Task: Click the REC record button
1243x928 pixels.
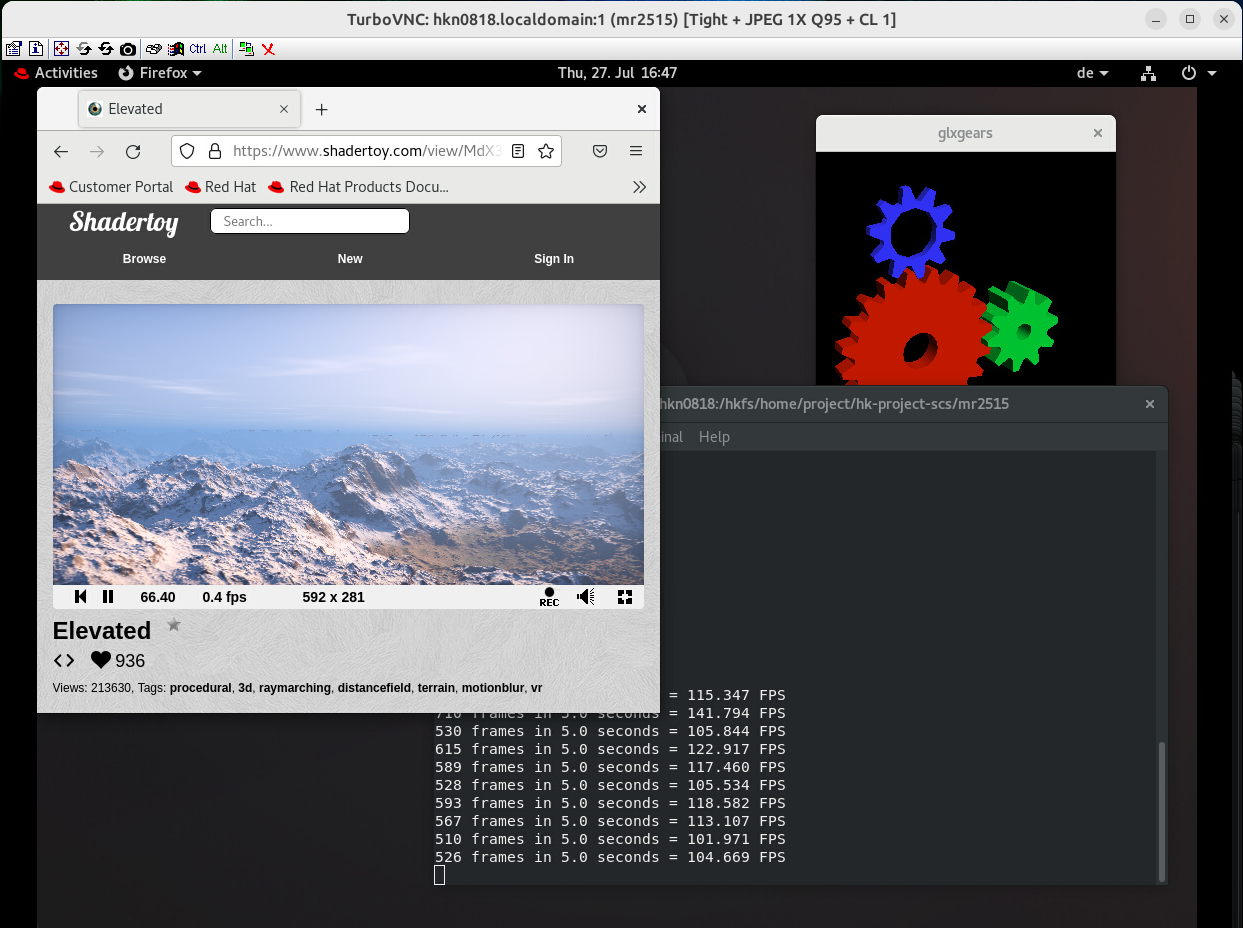Action: click(x=549, y=597)
